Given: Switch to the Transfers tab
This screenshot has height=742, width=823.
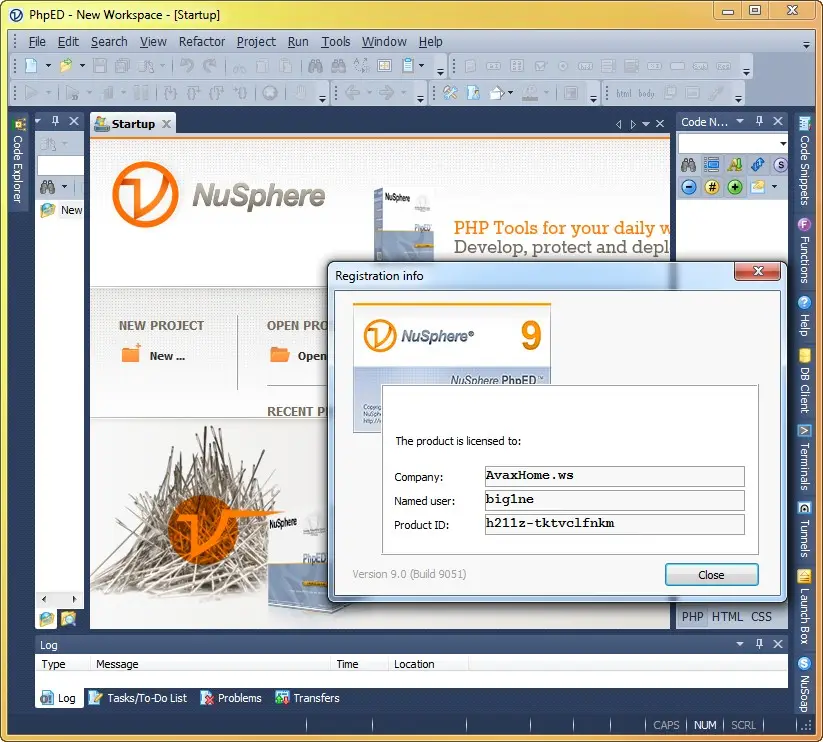Looking at the screenshot, I should point(308,698).
